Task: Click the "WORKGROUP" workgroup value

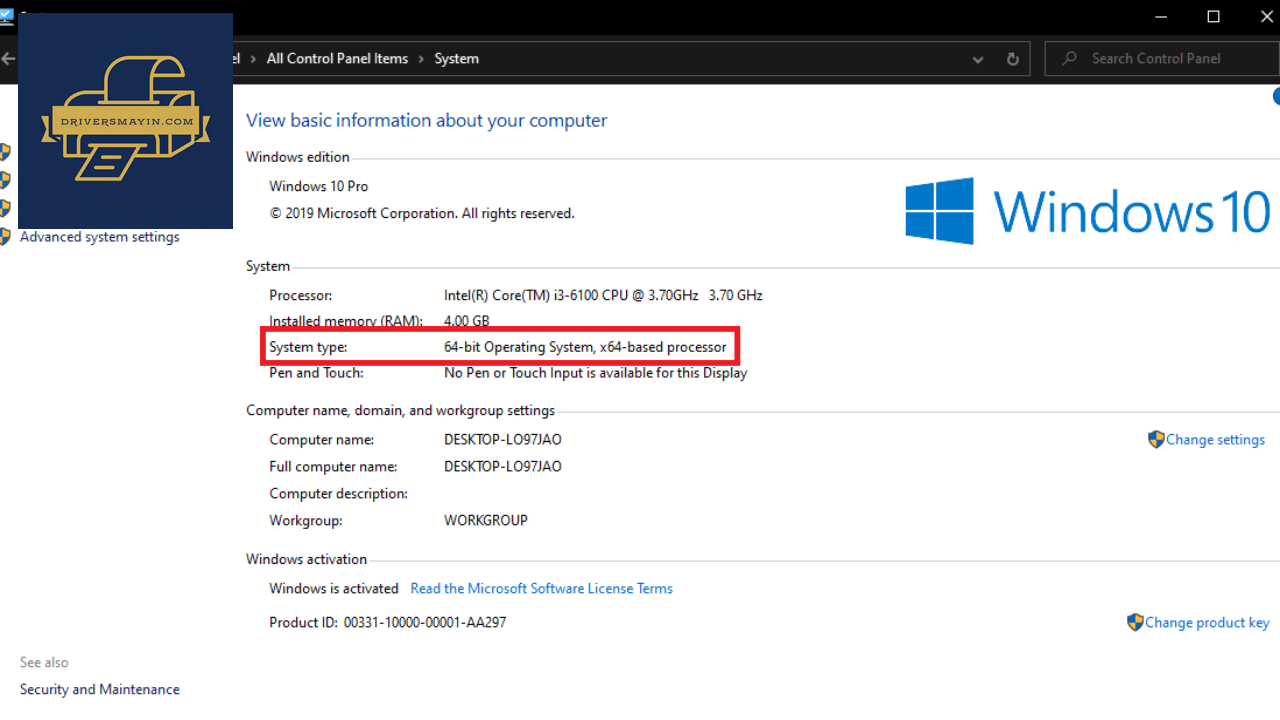Action: click(x=486, y=520)
